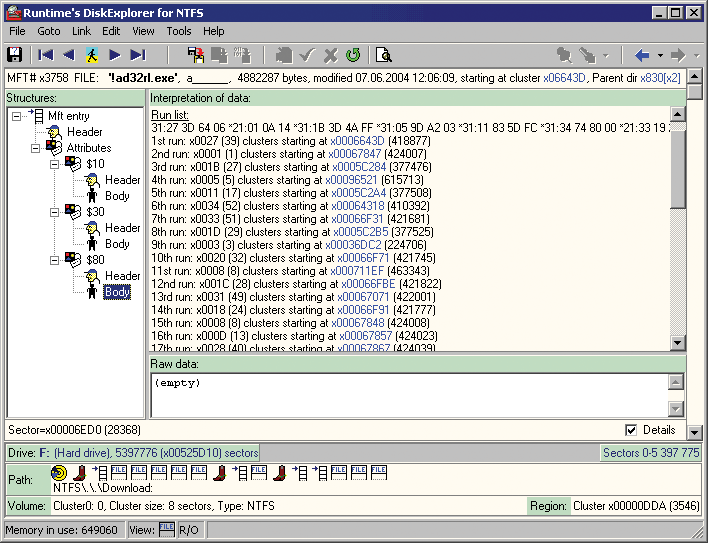708x543 pixels.
Task: Select Header under $30 attribute
Action: point(122,227)
